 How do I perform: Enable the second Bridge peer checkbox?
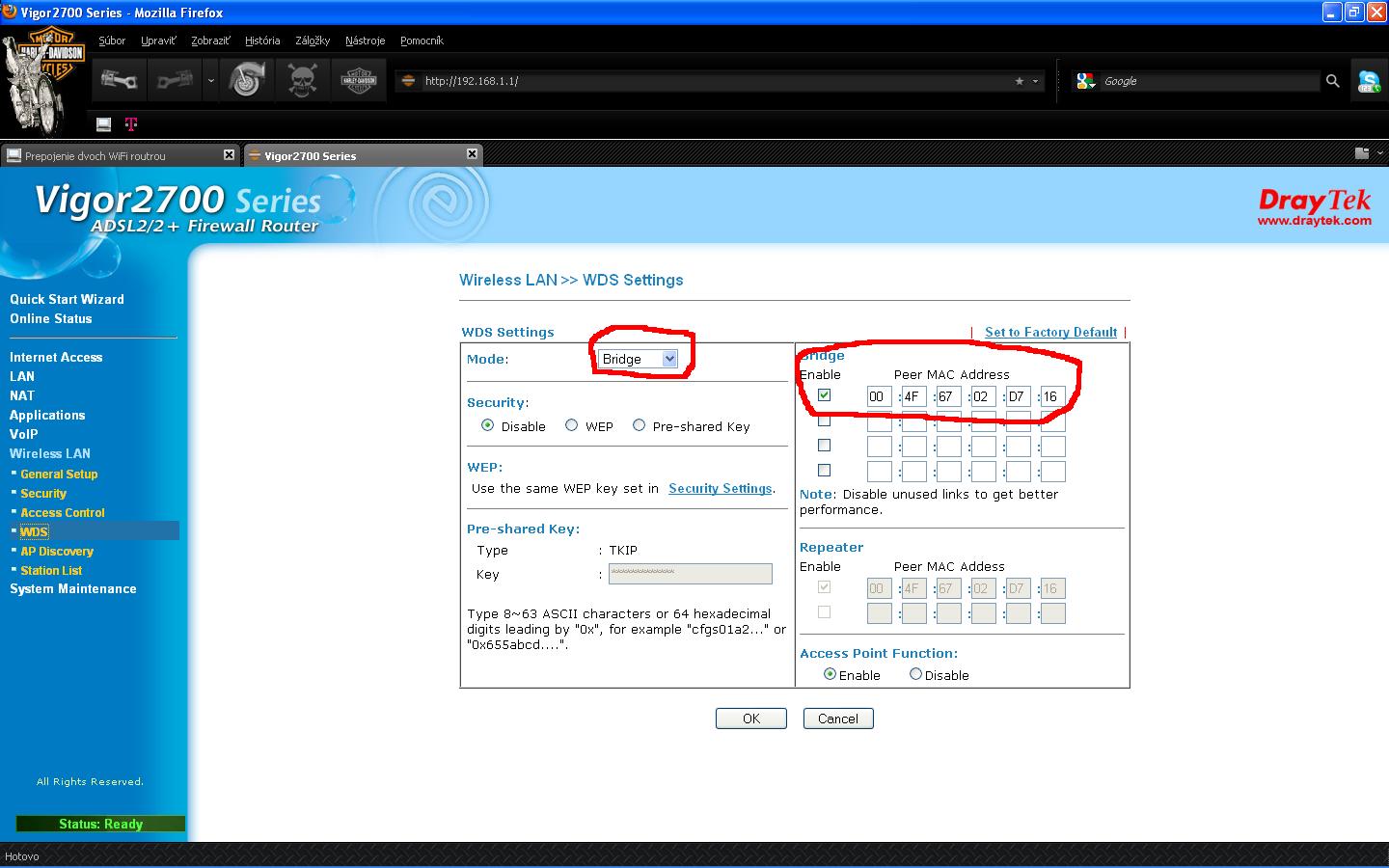click(x=824, y=420)
